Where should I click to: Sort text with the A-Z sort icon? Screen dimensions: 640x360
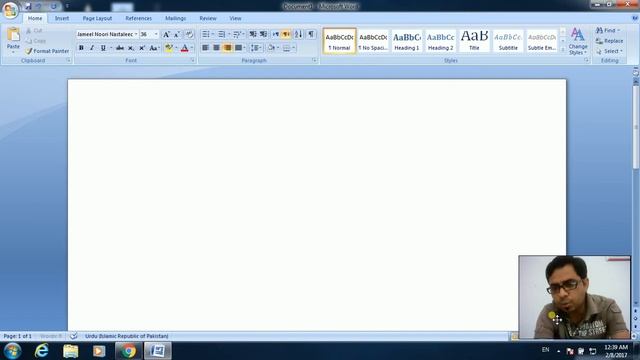[298, 34]
